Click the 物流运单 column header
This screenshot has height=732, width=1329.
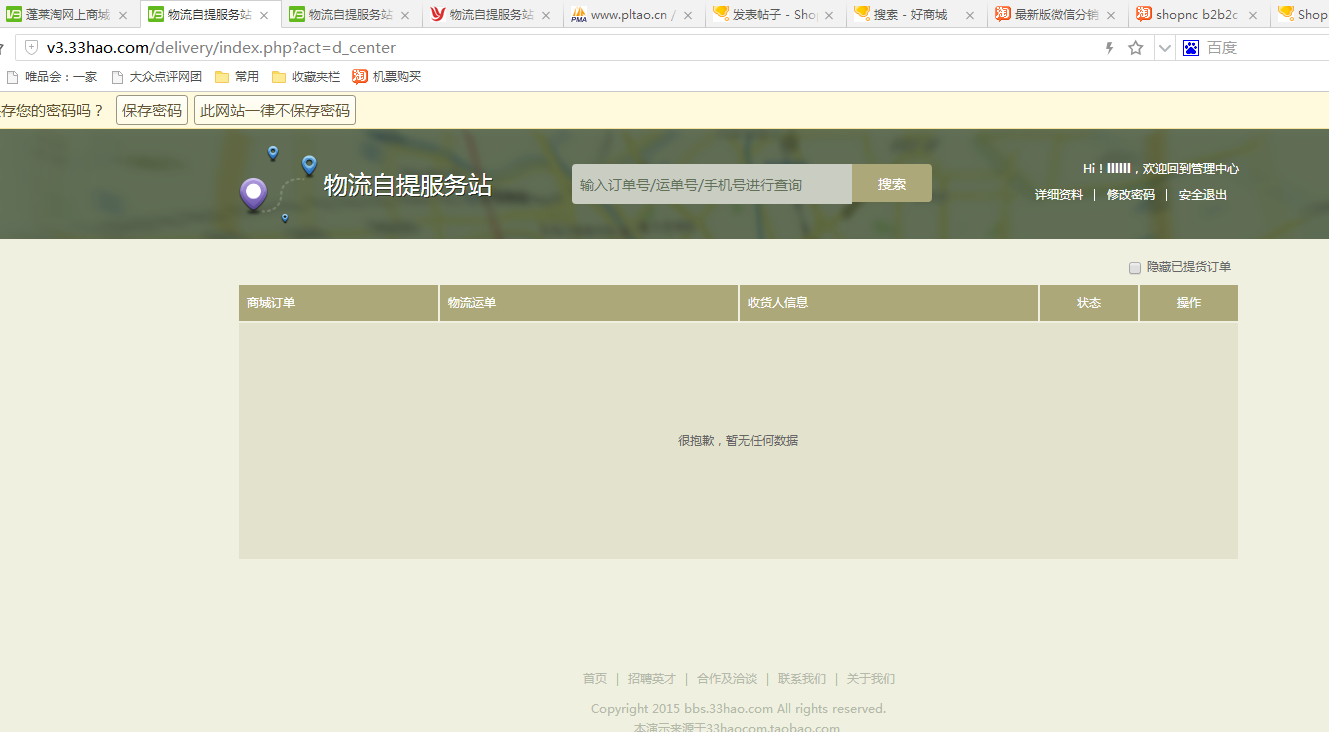click(589, 303)
